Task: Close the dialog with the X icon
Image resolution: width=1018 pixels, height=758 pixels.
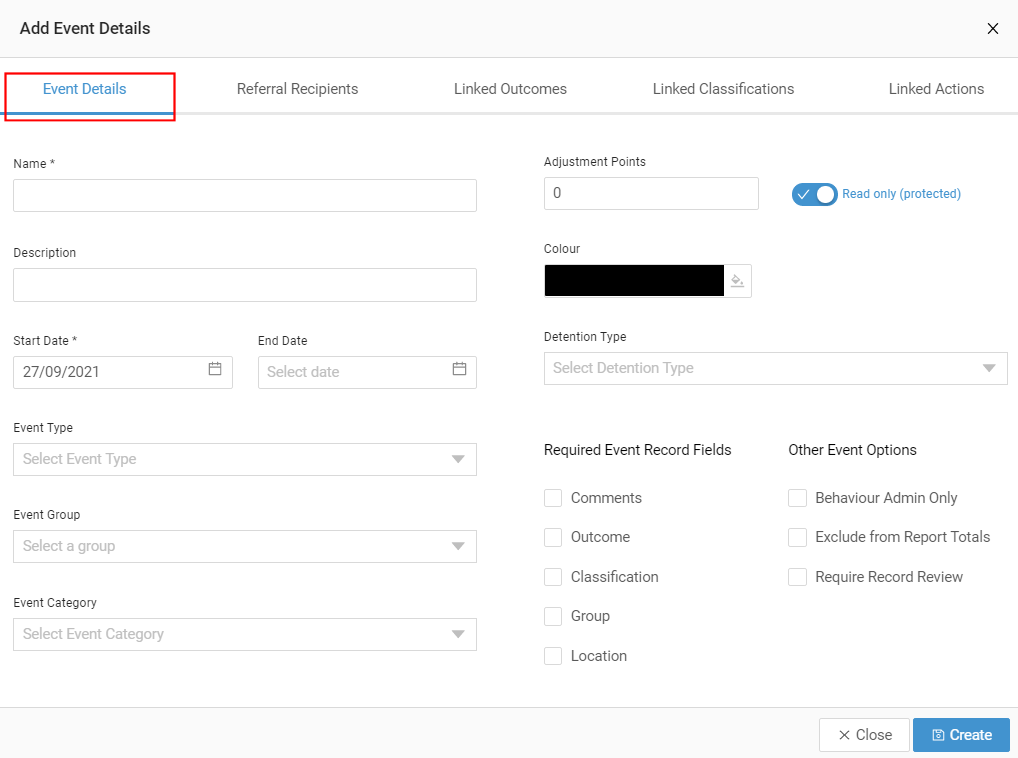Action: 992,29
